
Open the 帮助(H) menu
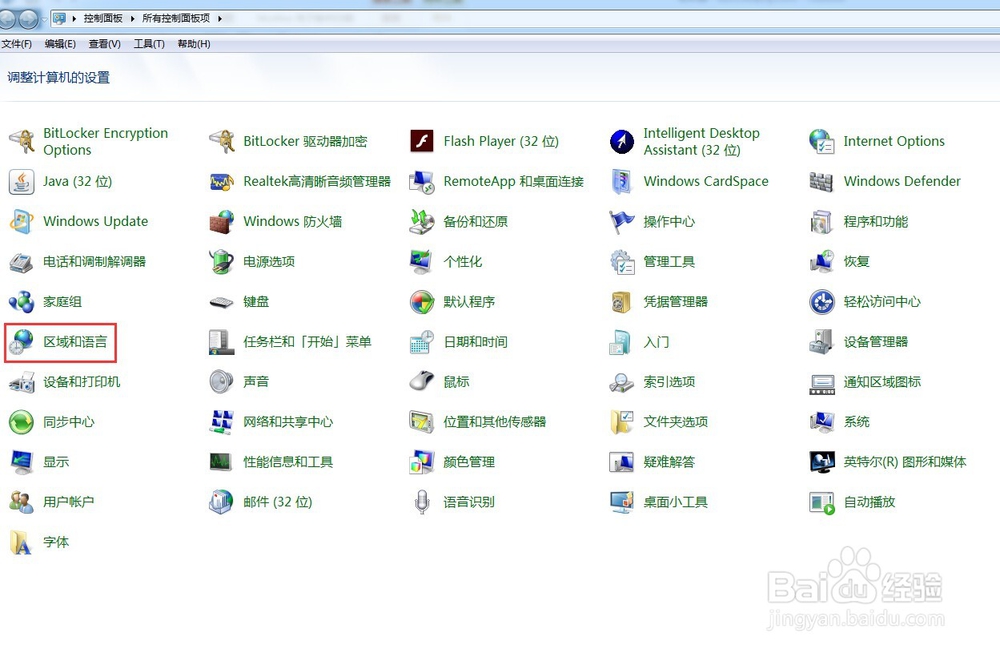[x=194, y=44]
